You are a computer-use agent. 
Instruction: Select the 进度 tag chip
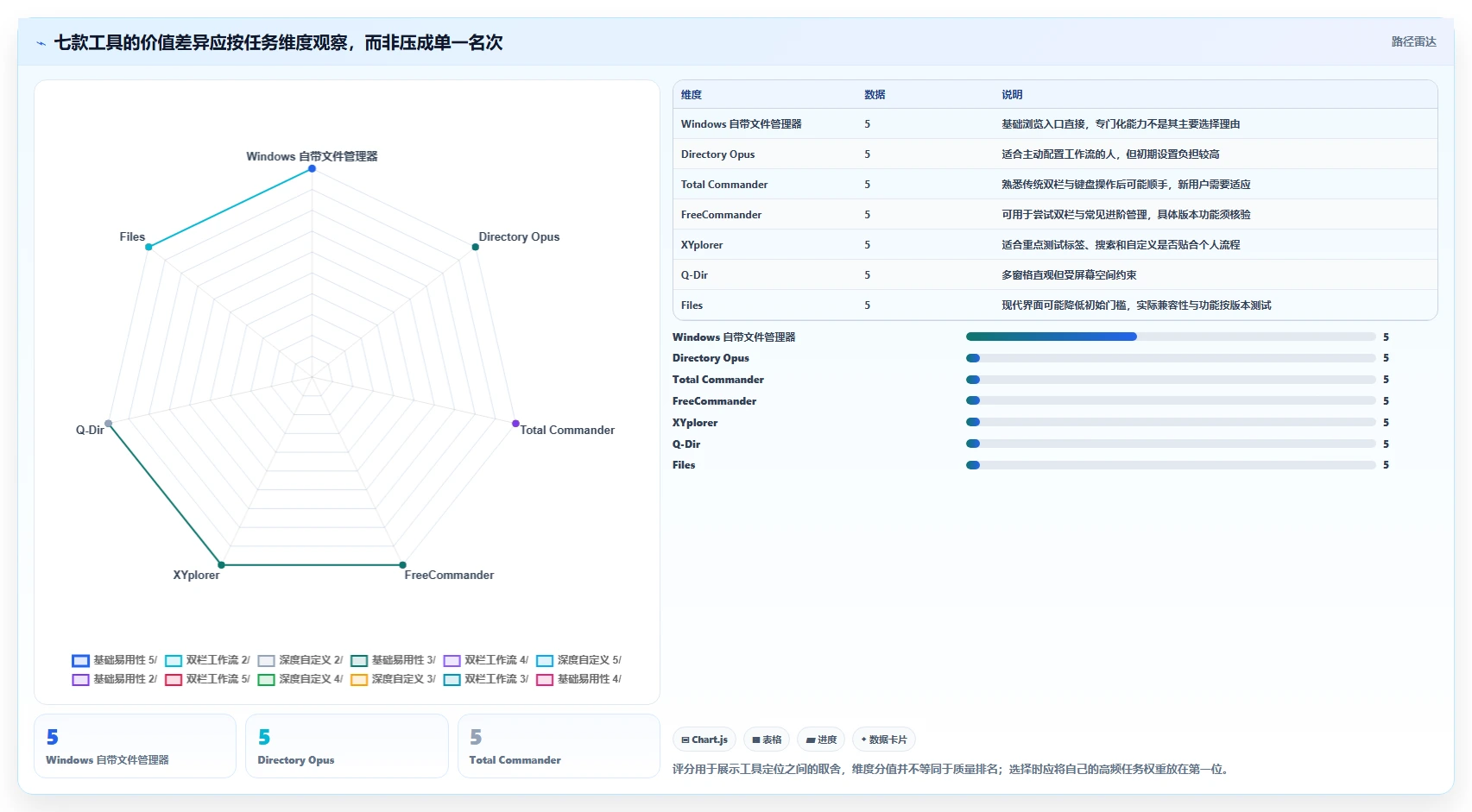pyautogui.click(x=821, y=740)
